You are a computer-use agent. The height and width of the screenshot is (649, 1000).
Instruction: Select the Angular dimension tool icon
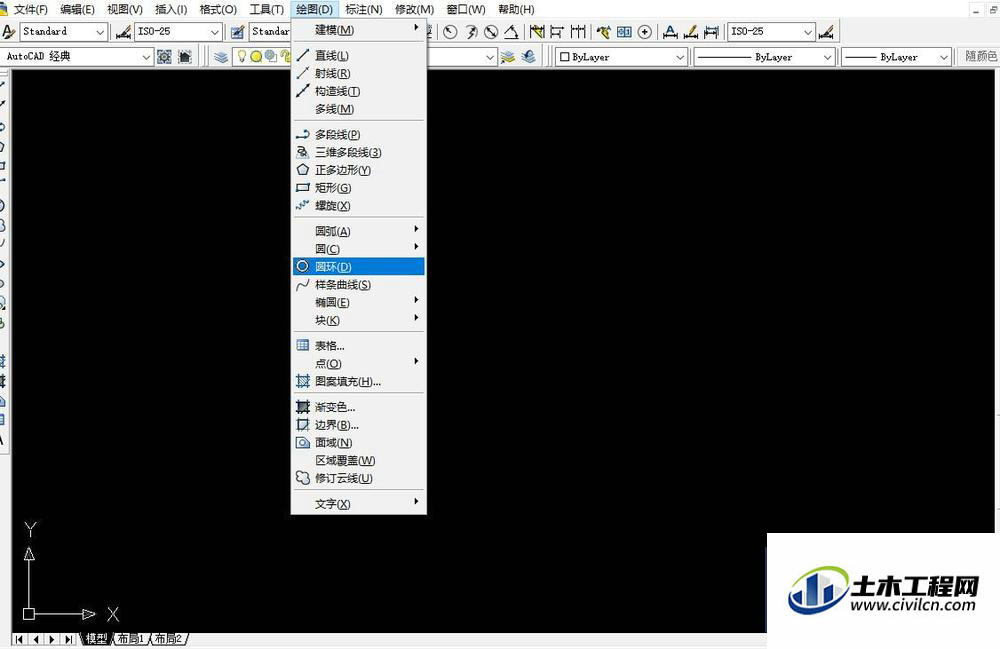(x=511, y=32)
